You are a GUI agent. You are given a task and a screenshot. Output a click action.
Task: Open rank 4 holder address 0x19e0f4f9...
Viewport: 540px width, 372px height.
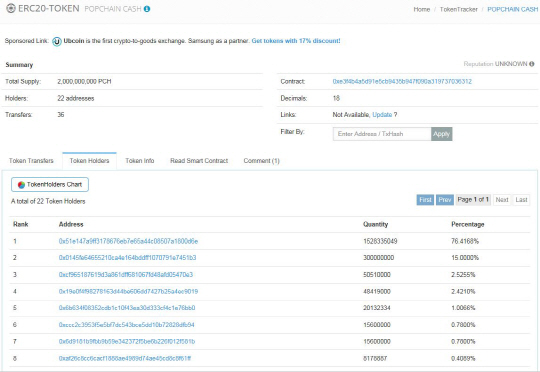click(128, 291)
